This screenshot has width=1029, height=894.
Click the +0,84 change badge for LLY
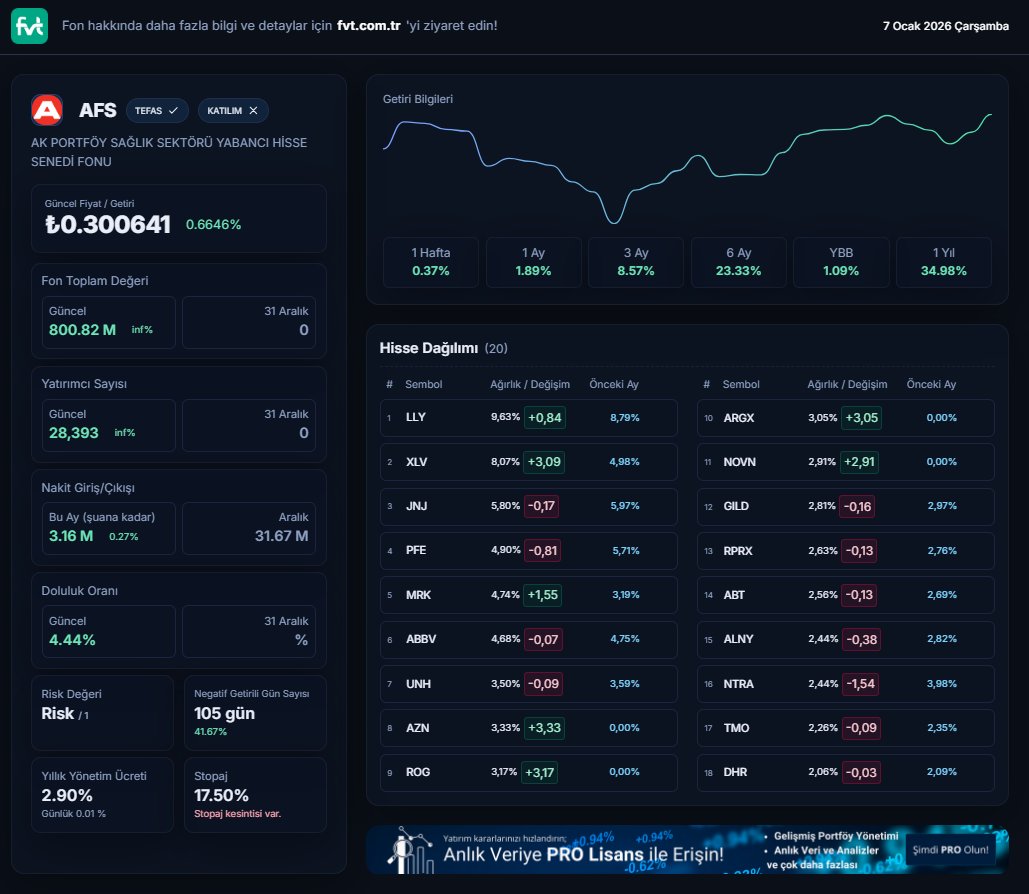click(545, 417)
